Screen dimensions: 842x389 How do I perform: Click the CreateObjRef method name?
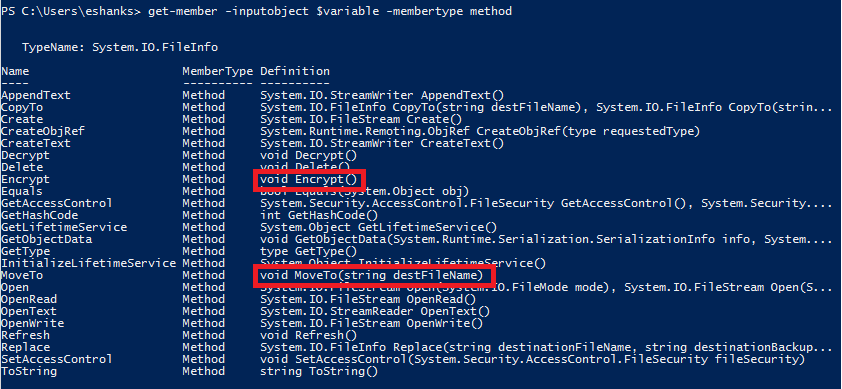coord(43,131)
